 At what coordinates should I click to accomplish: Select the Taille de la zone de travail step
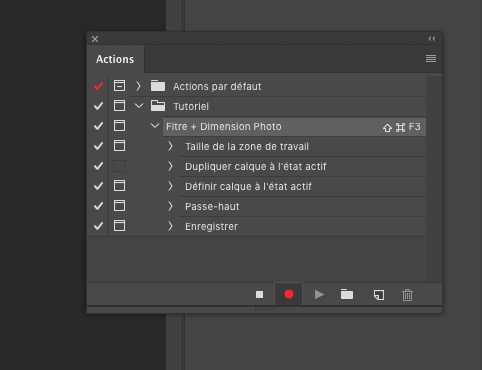(x=247, y=147)
